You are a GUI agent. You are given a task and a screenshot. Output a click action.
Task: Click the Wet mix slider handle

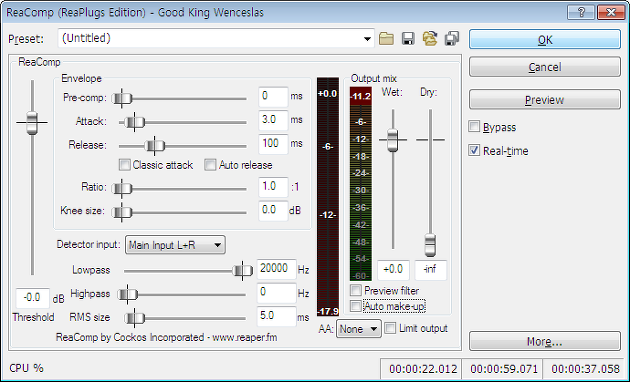click(393, 140)
